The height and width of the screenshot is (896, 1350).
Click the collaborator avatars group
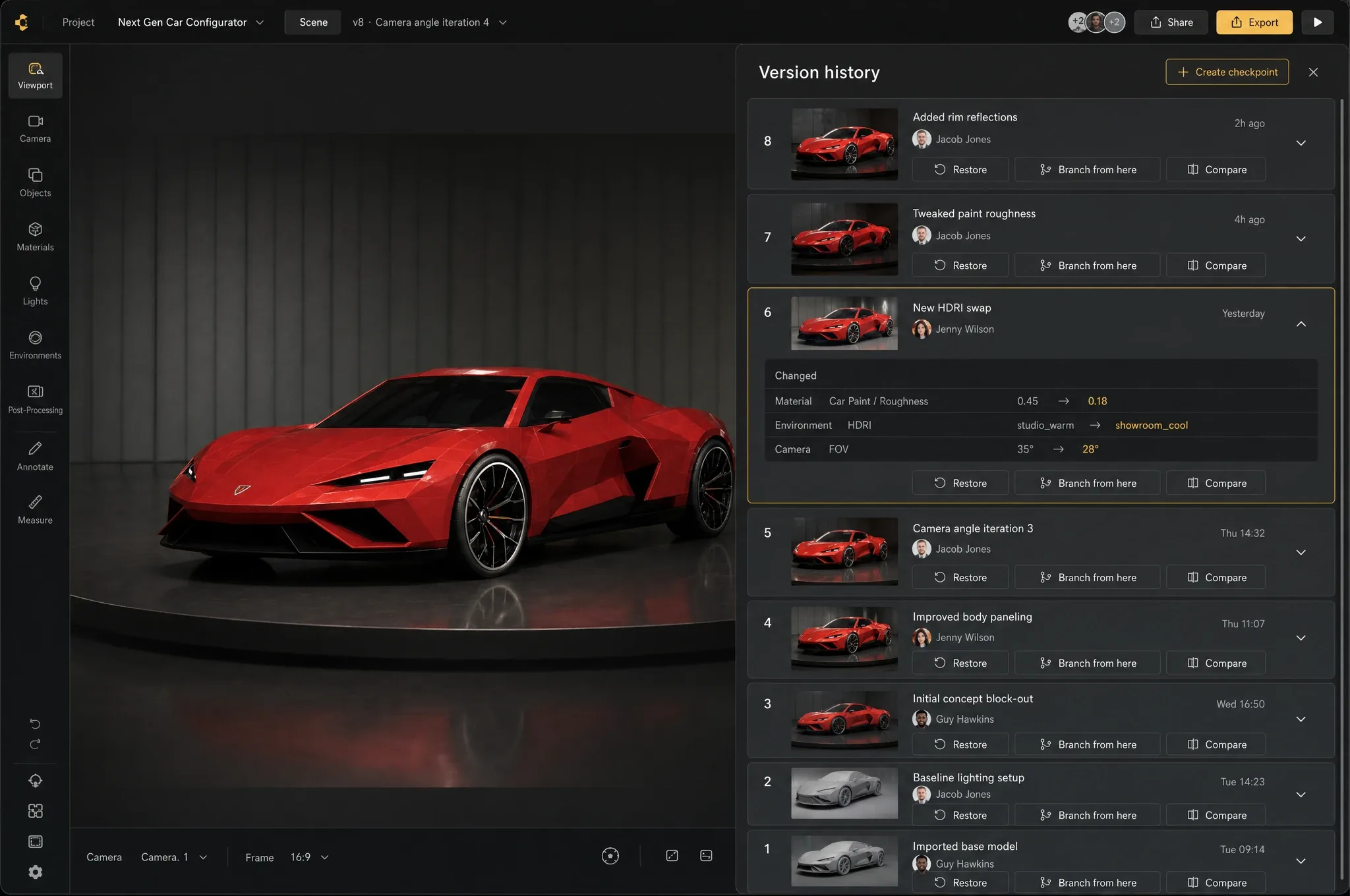tap(1096, 22)
